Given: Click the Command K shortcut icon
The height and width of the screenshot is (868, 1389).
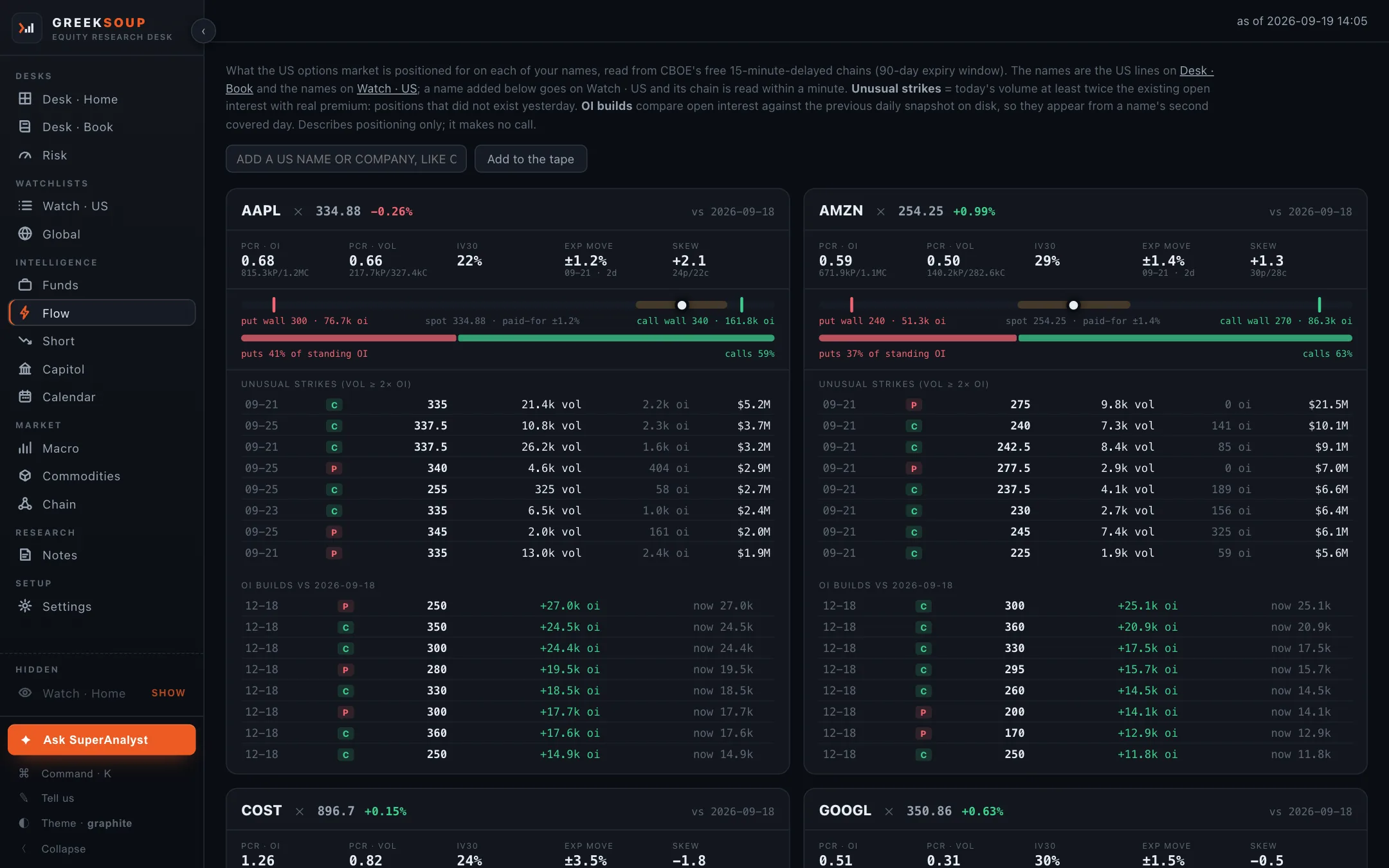Looking at the screenshot, I should pyautogui.click(x=24, y=773).
